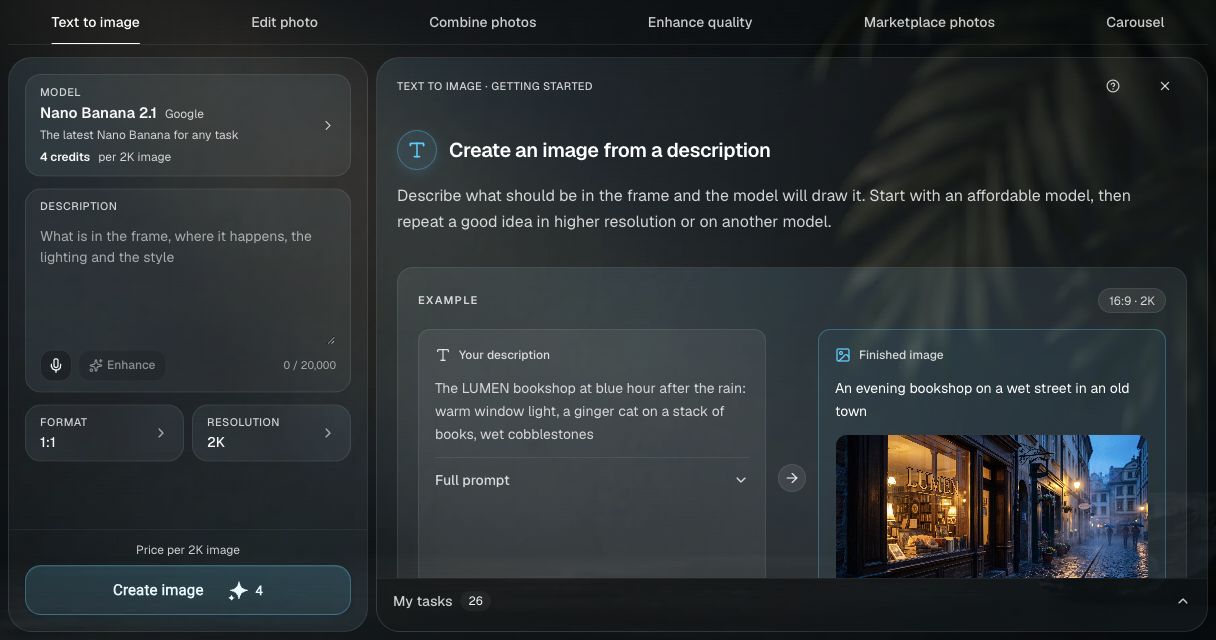The image size is (1216, 640).
Task: Click the Finished image picture icon
Action: tap(843, 355)
